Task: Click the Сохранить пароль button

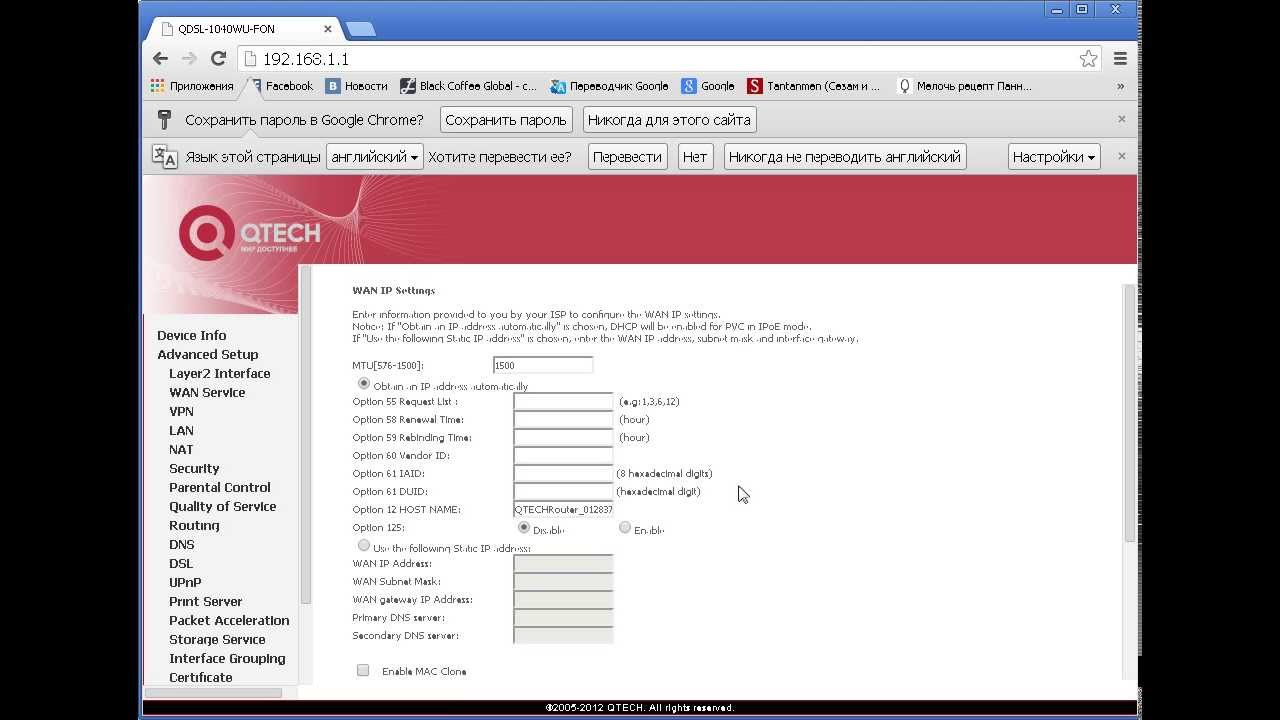Action: click(506, 120)
